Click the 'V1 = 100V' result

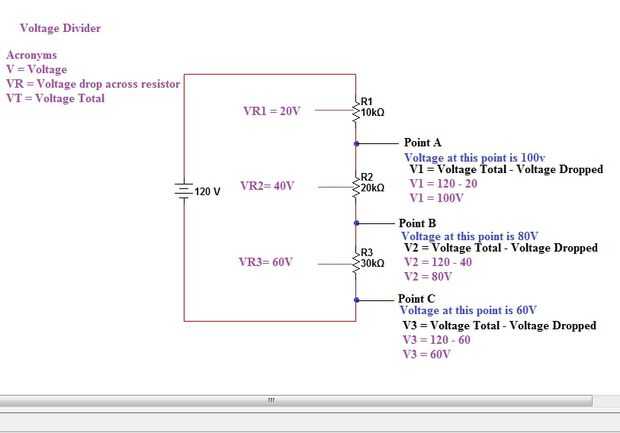(437, 198)
